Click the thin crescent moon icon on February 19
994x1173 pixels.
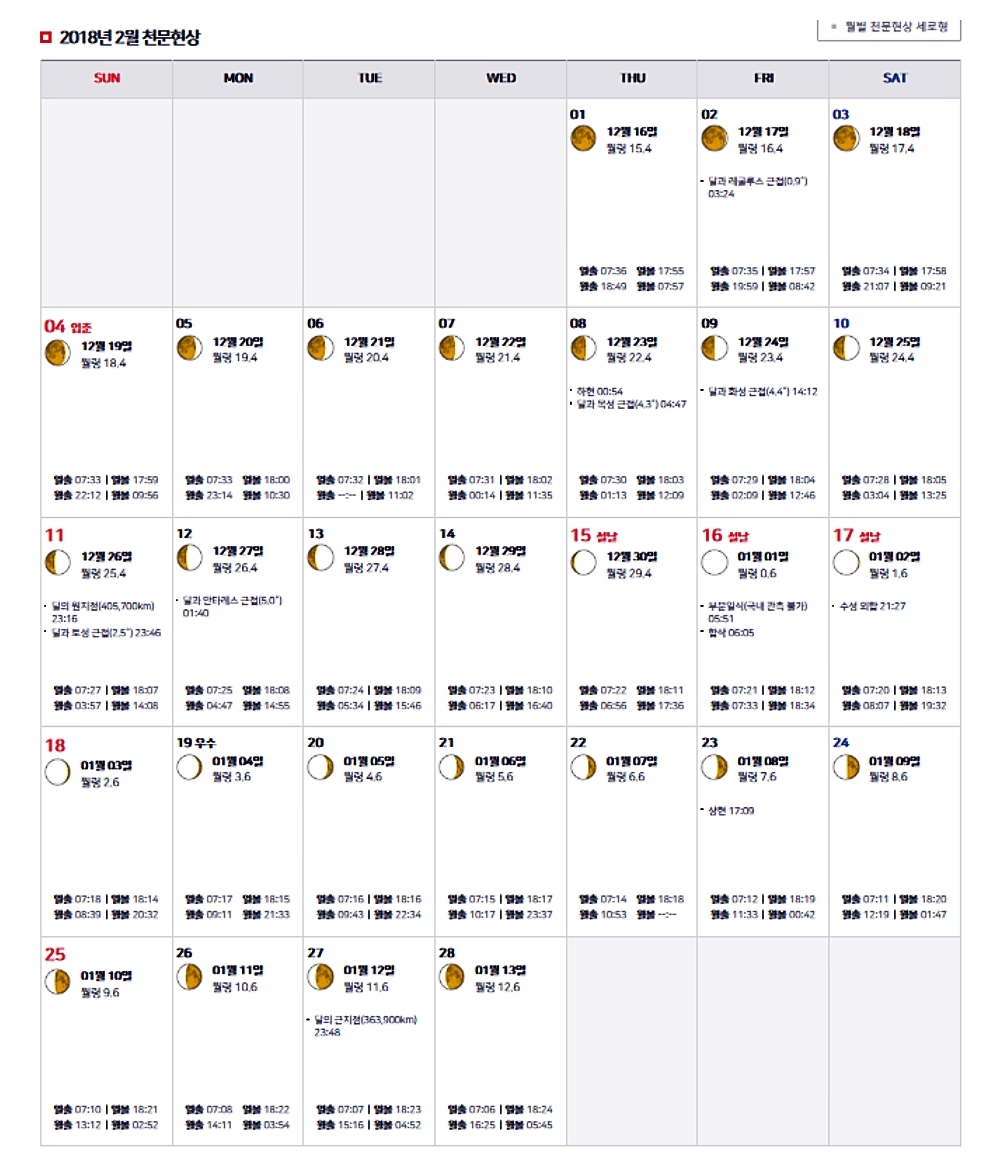pos(189,767)
